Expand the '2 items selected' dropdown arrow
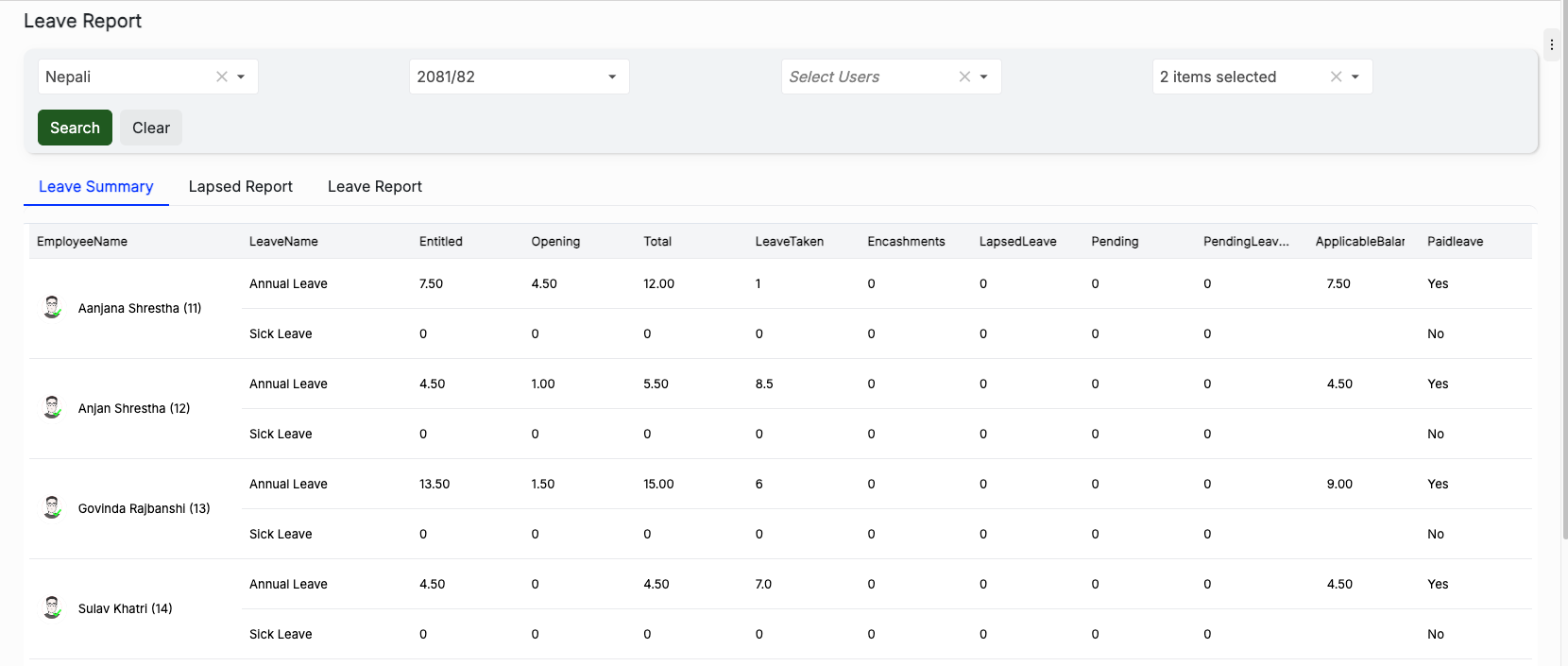 pyautogui.click(x=1355, y=77)
